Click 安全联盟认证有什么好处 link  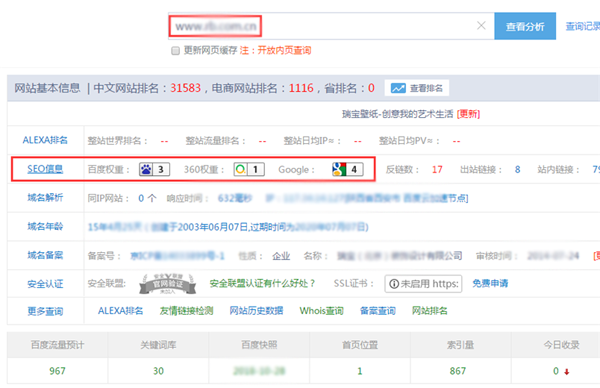(x=262, y=284)
